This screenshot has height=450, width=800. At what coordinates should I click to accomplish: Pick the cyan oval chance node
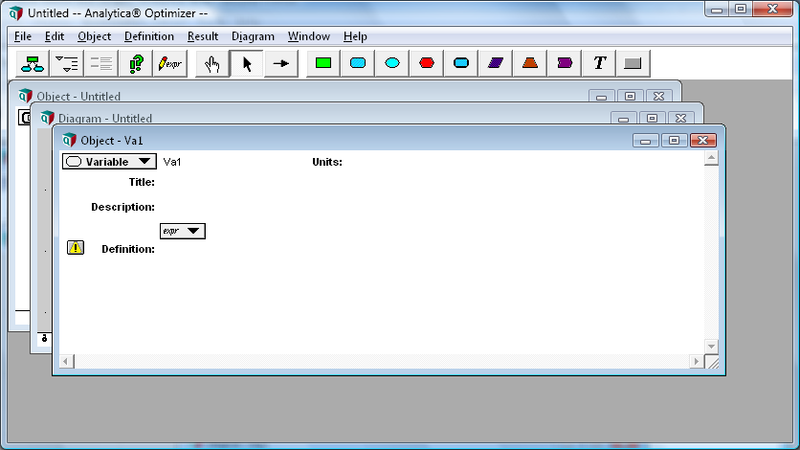point(392,64)
